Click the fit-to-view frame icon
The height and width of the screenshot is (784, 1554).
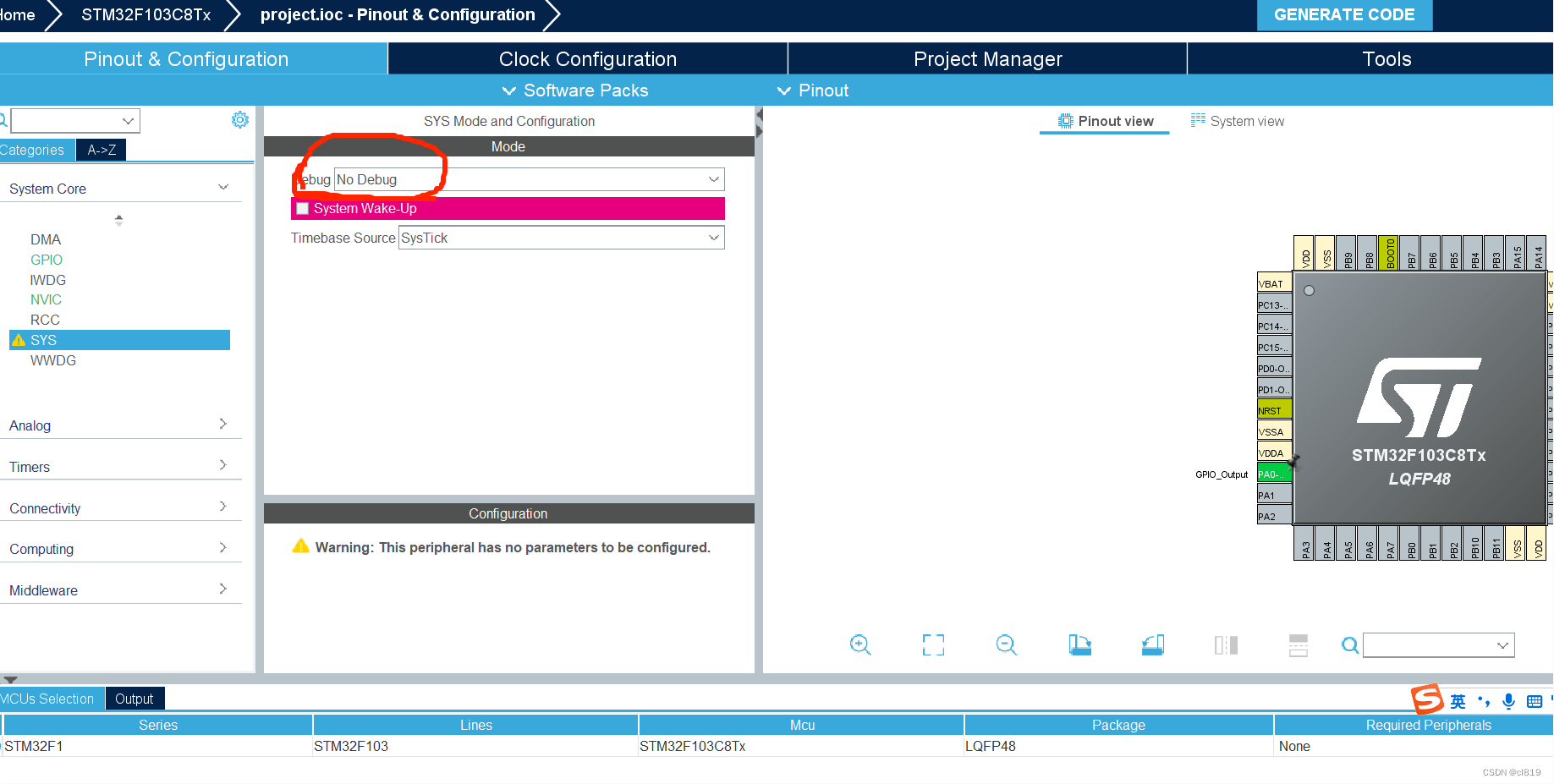coord(933,645)
